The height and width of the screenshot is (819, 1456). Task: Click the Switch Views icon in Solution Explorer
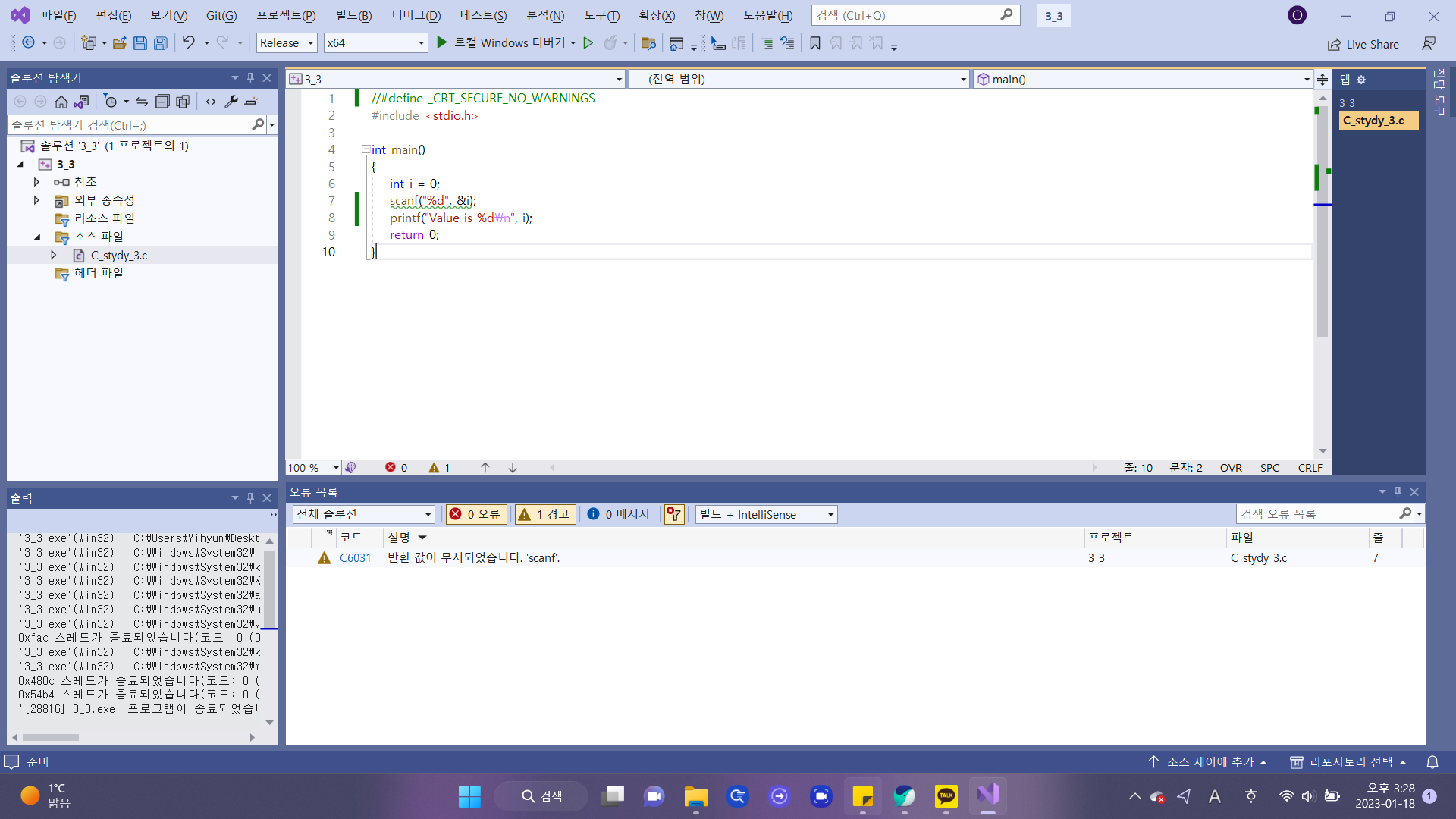coord(82,102)
